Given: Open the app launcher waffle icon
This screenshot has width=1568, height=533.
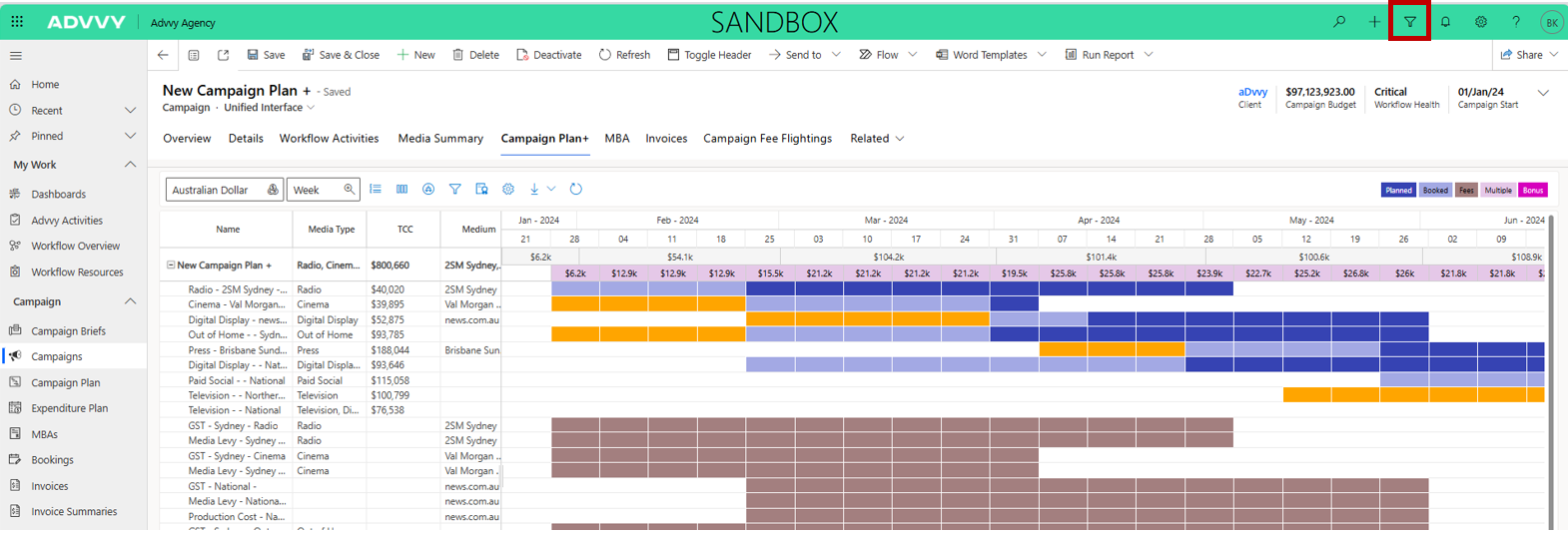Looking at the screenshot, I should (x=17, y=21).
